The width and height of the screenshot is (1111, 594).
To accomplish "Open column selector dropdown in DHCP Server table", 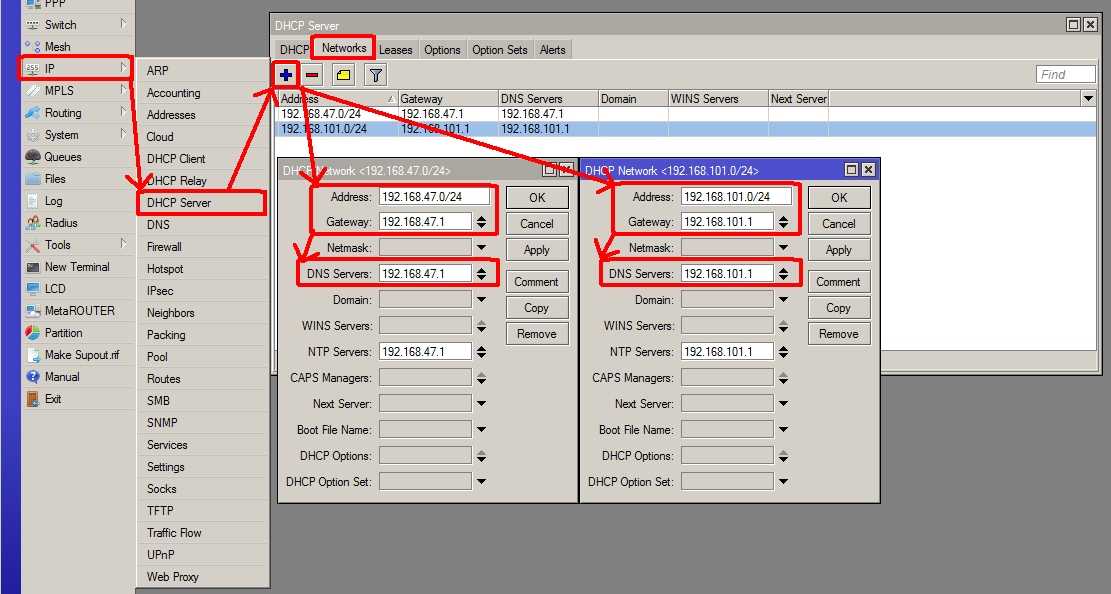I will [1088, 99].
